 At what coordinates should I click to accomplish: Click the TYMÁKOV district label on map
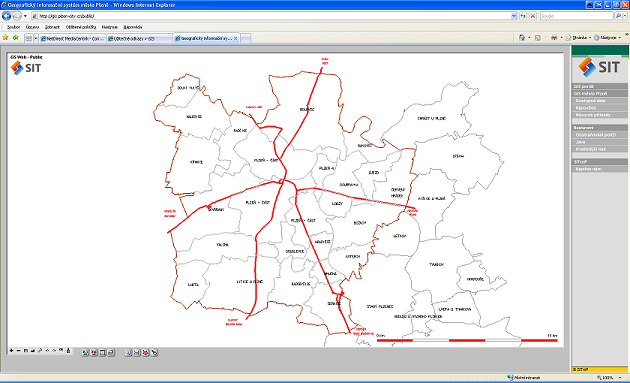(x=436, y=264)
